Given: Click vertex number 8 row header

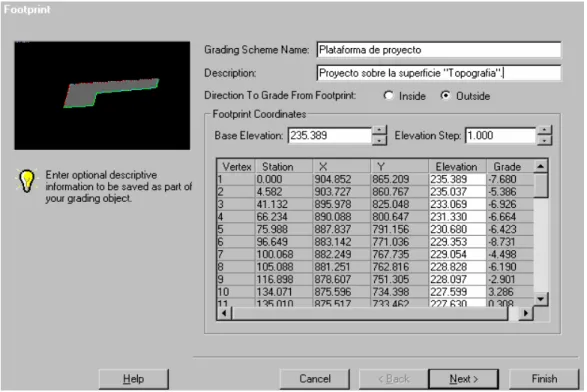Looking at the screenshot, I should tap(237, 267).
